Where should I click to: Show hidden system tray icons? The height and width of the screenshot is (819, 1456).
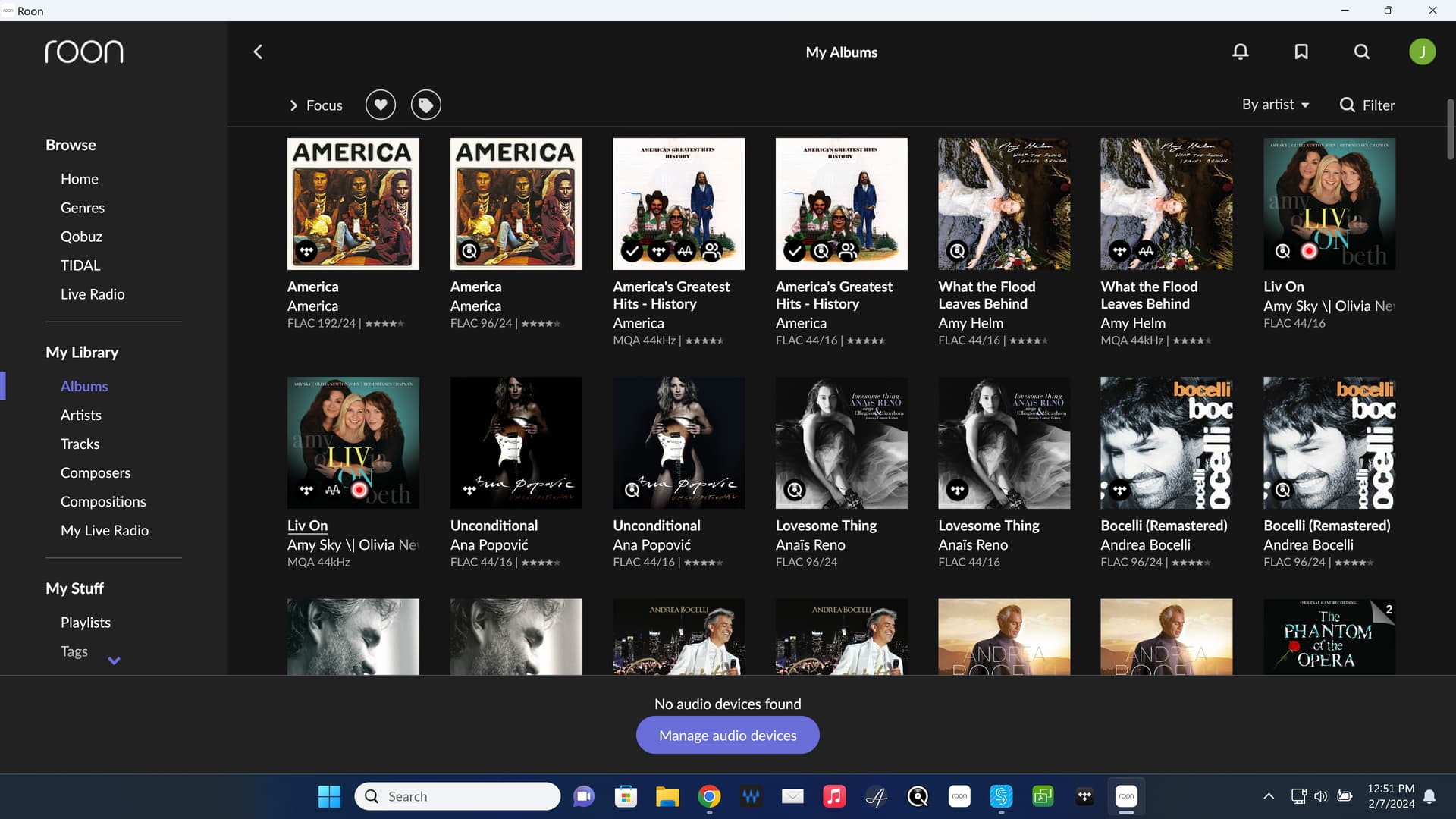click(x=1269, y=796)
